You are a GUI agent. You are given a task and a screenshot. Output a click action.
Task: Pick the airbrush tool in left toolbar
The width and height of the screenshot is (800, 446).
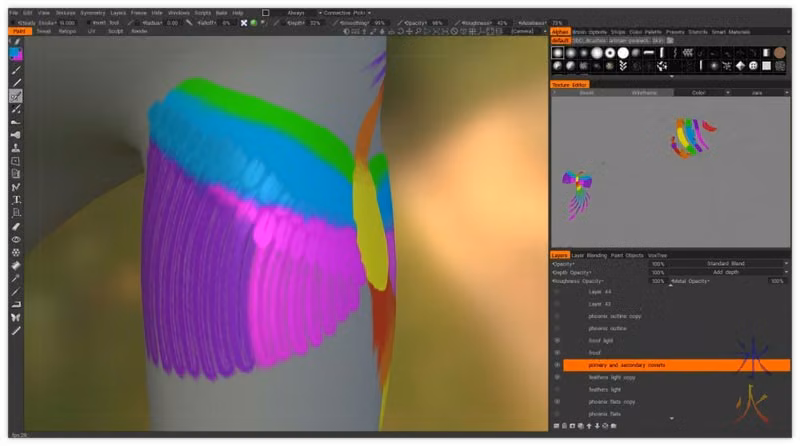click(x=16, y=135)
